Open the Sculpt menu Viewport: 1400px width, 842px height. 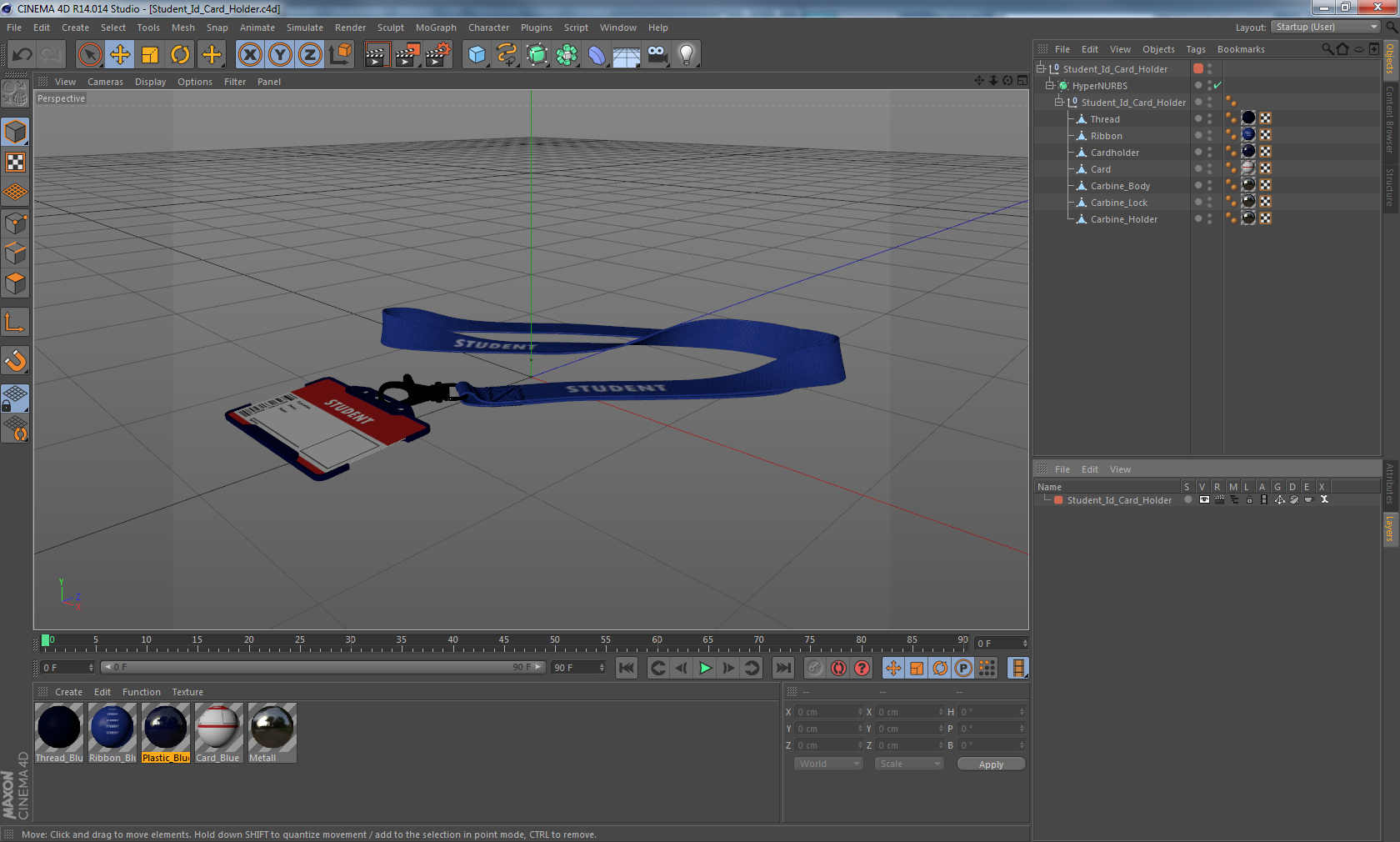(x=391, y=28)
